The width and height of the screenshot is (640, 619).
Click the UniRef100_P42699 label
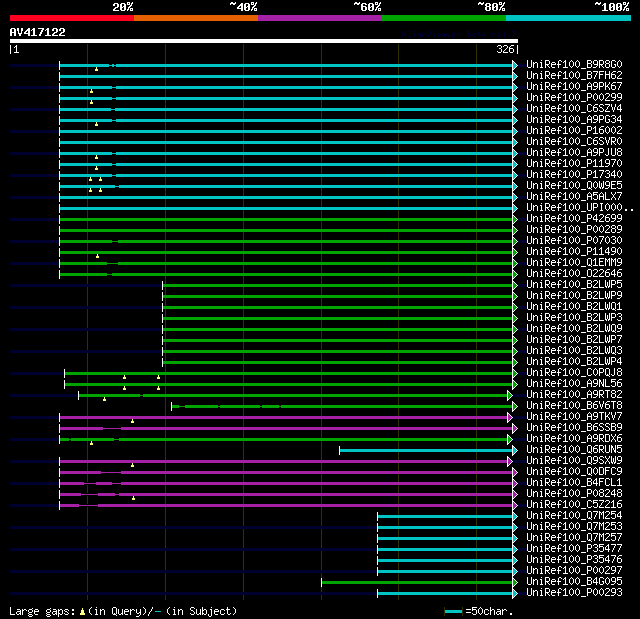tap(574, 219)
